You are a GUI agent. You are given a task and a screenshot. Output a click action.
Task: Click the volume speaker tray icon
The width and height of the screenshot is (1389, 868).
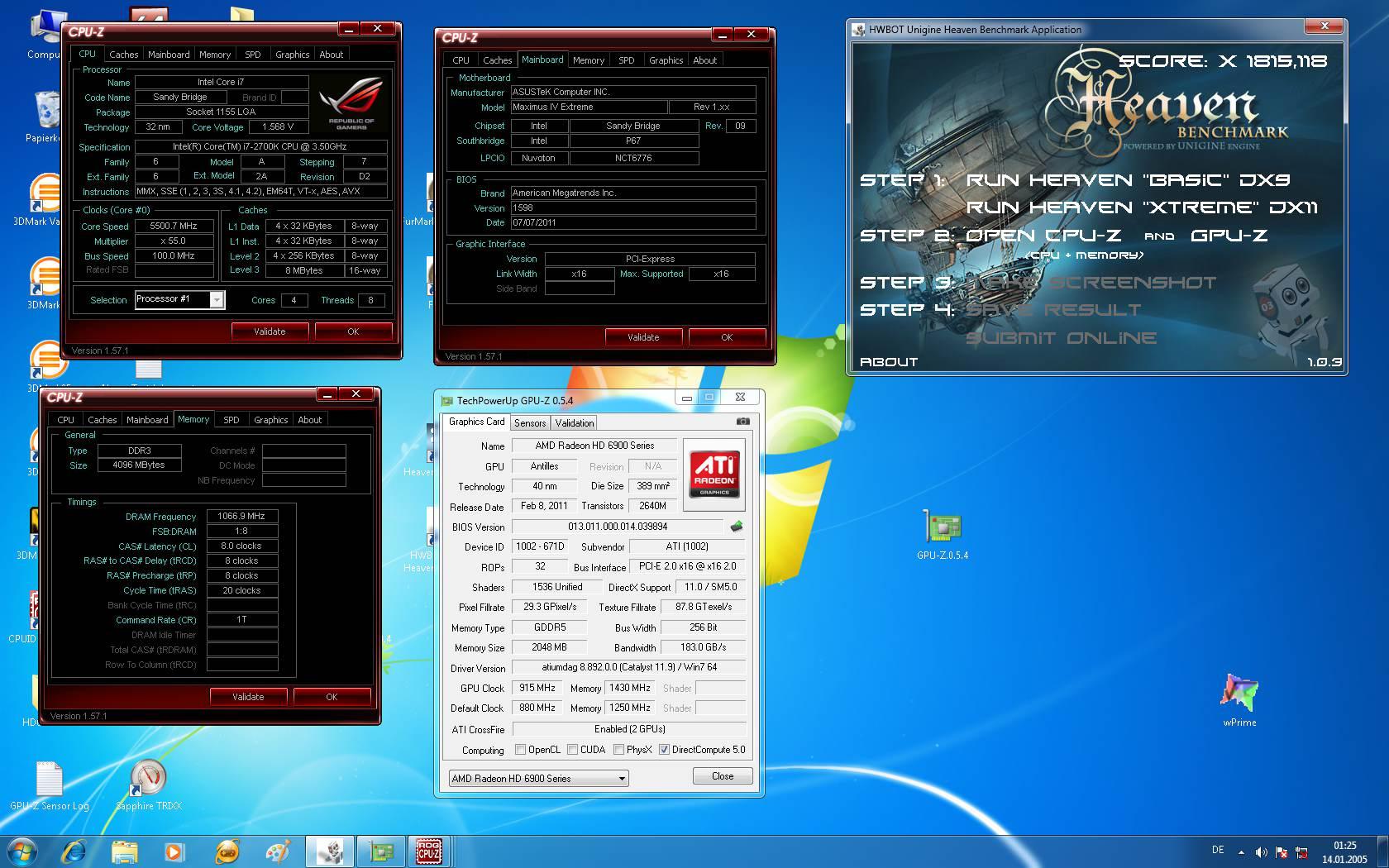1261,852
